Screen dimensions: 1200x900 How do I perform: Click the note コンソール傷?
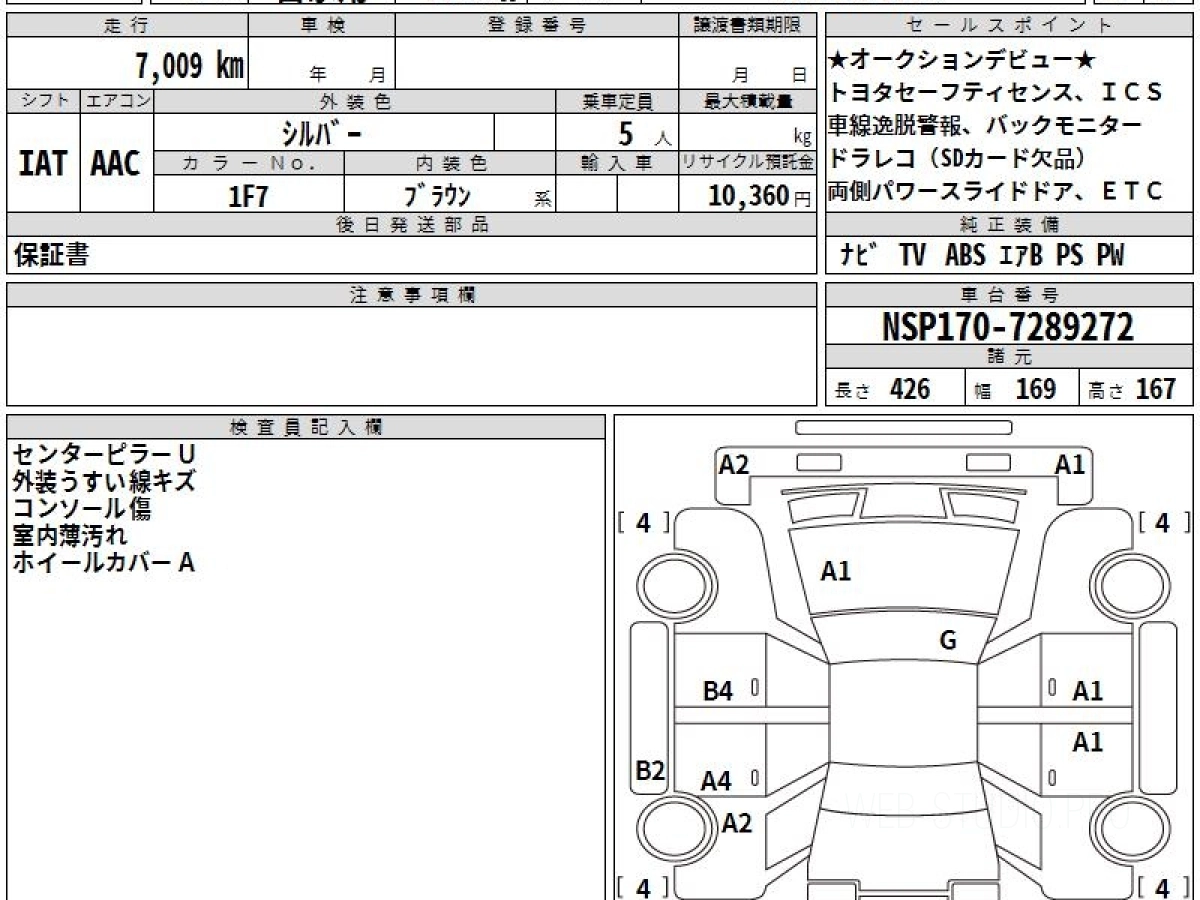point(82,508)
